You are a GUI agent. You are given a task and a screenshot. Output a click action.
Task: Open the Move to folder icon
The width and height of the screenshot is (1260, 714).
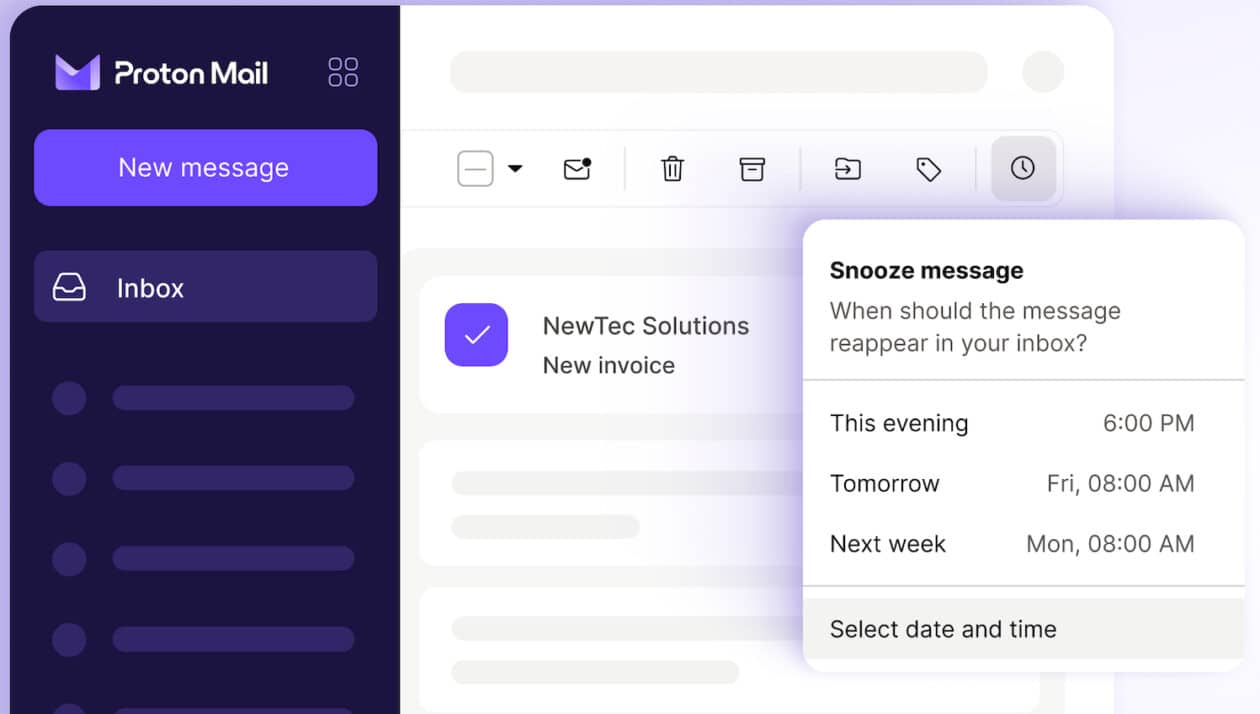pos(846,169)
